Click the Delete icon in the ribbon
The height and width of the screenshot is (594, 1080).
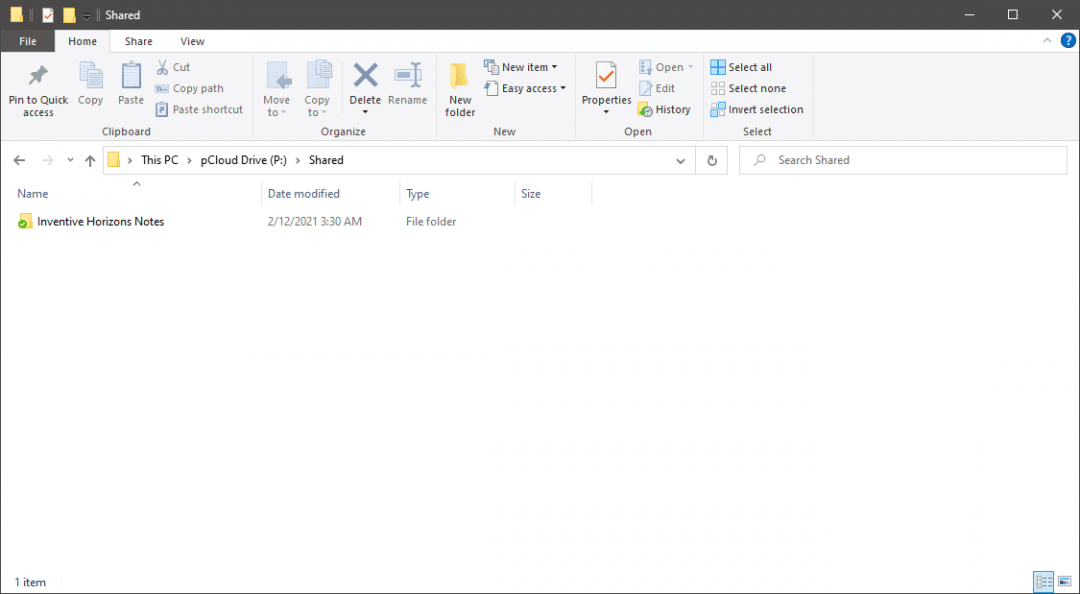(x=365, y=85)
